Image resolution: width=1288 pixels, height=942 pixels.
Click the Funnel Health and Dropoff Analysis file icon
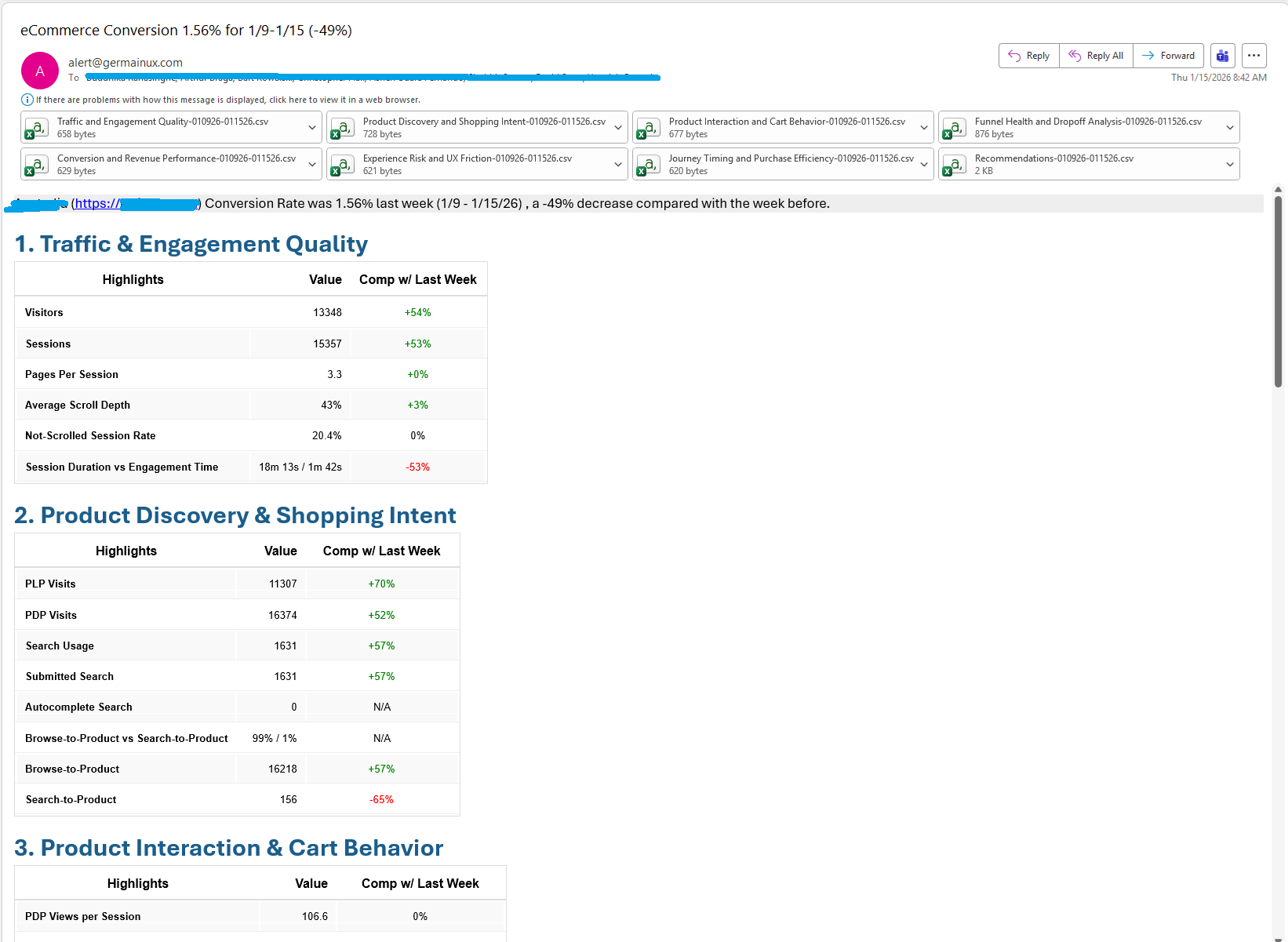(x=955, y=128)
